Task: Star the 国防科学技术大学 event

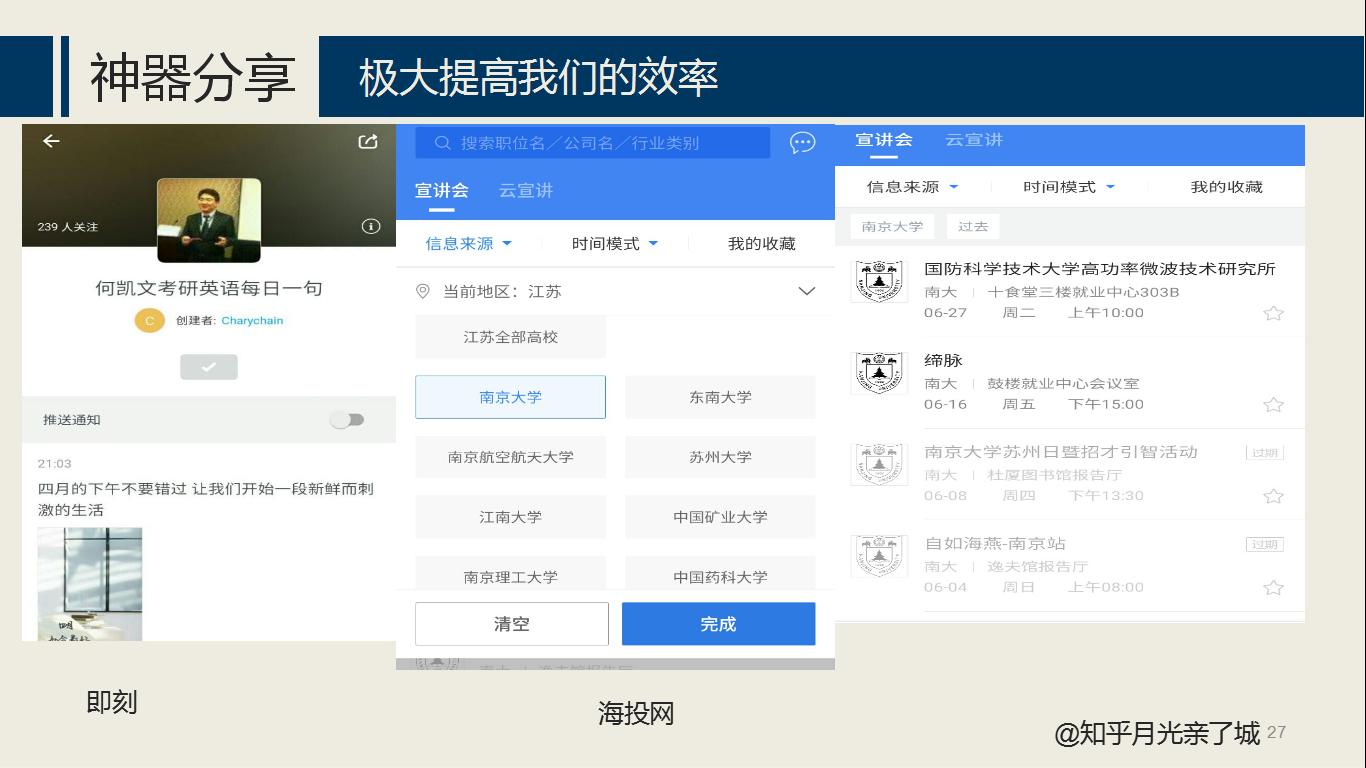Action: tap(1273, 313)
